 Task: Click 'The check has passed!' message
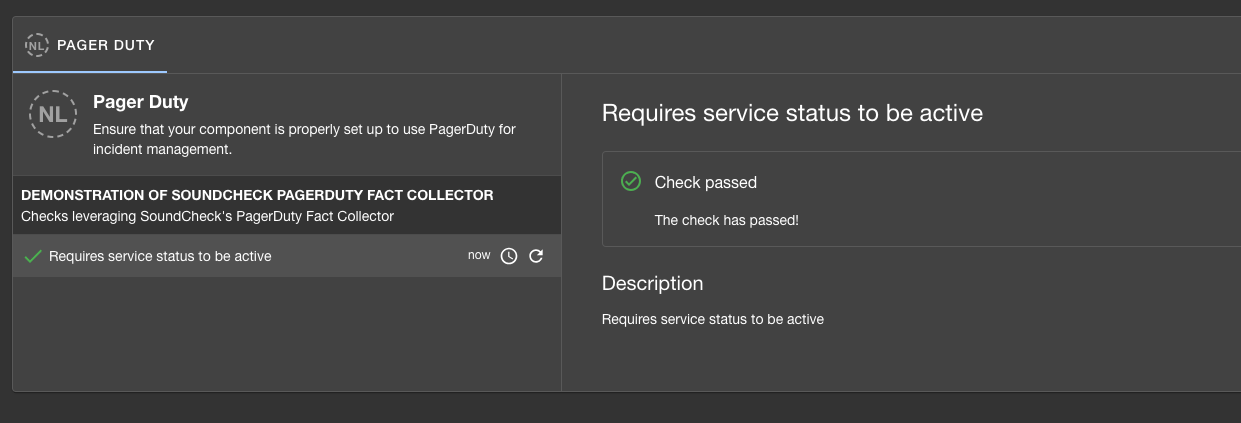pyautogui.click(x=727, y=220)
